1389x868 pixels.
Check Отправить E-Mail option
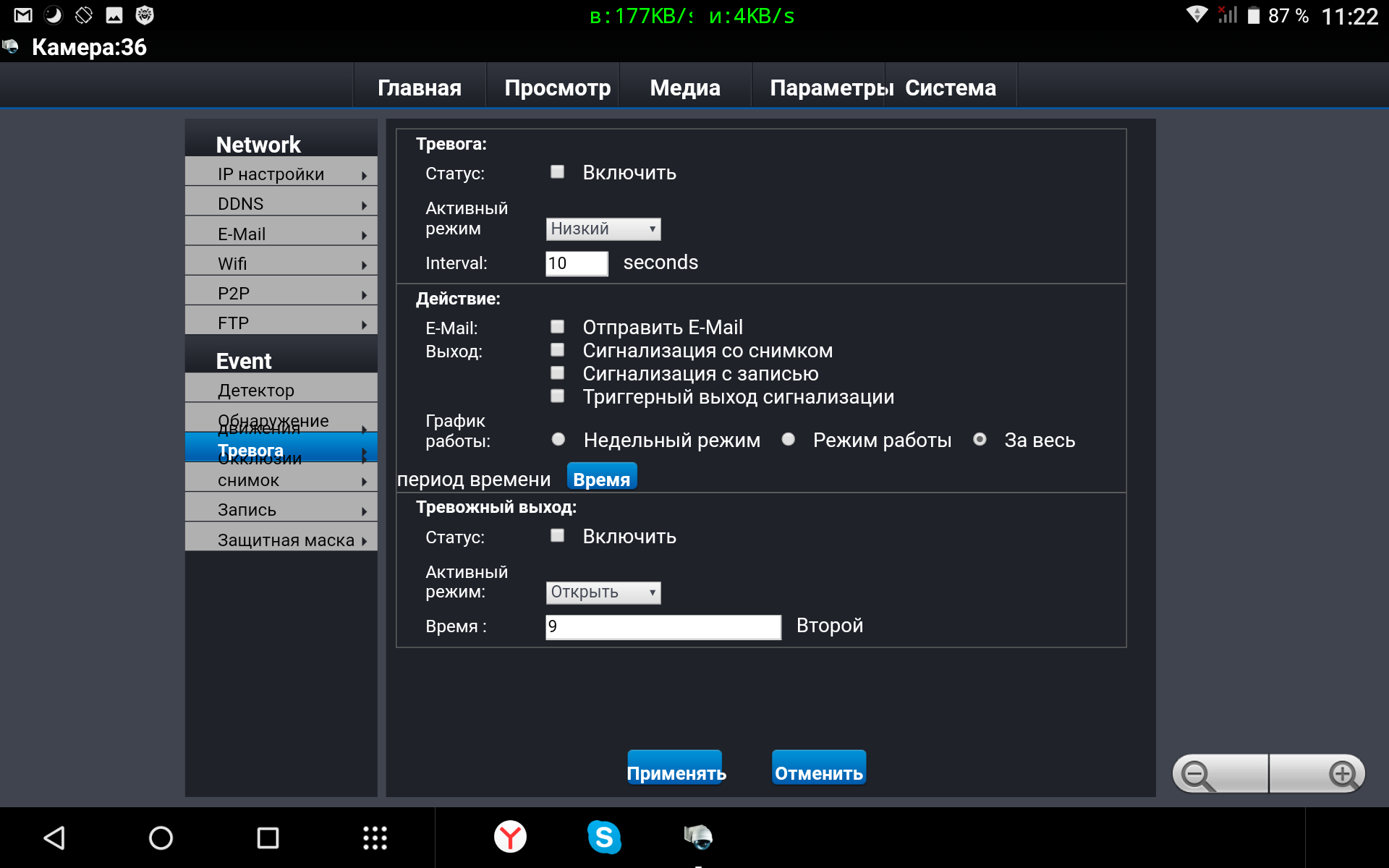pos(557,327)
